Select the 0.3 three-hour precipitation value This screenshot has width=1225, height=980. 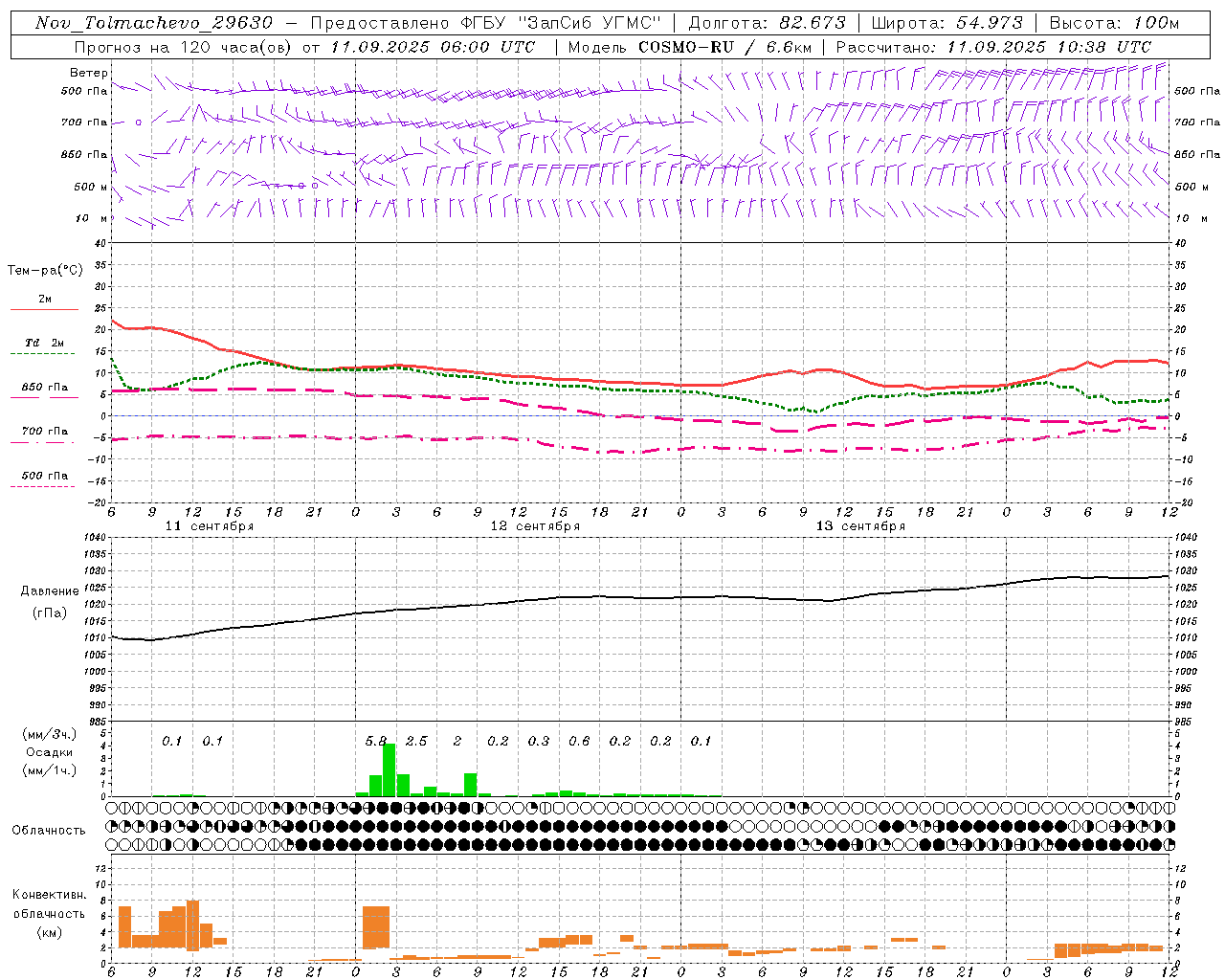(539, 742)
